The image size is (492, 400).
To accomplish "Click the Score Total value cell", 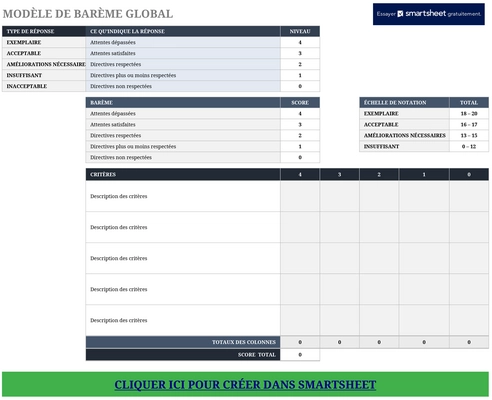I will pos(300,355).
